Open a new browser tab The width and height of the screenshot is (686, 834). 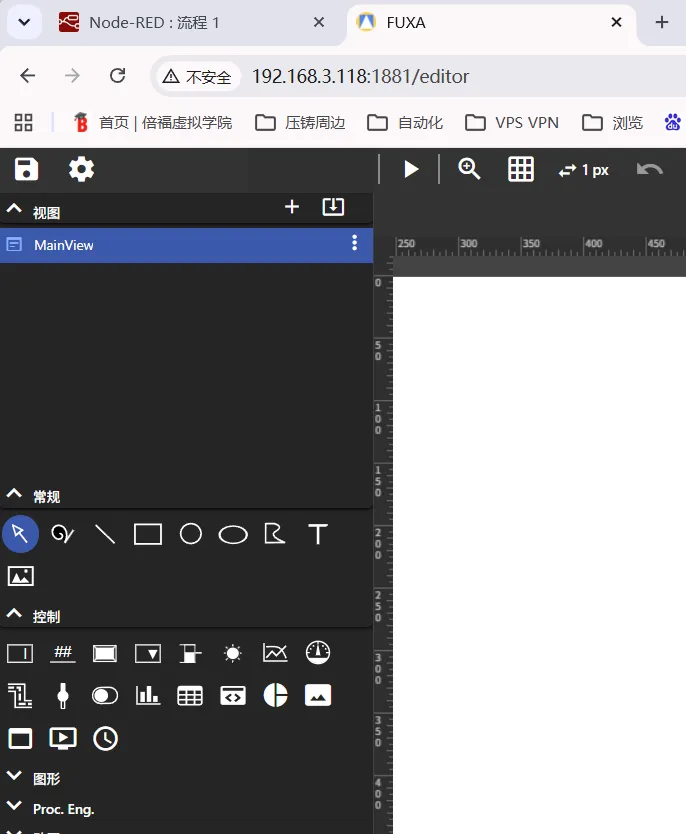tap(662, 22)
